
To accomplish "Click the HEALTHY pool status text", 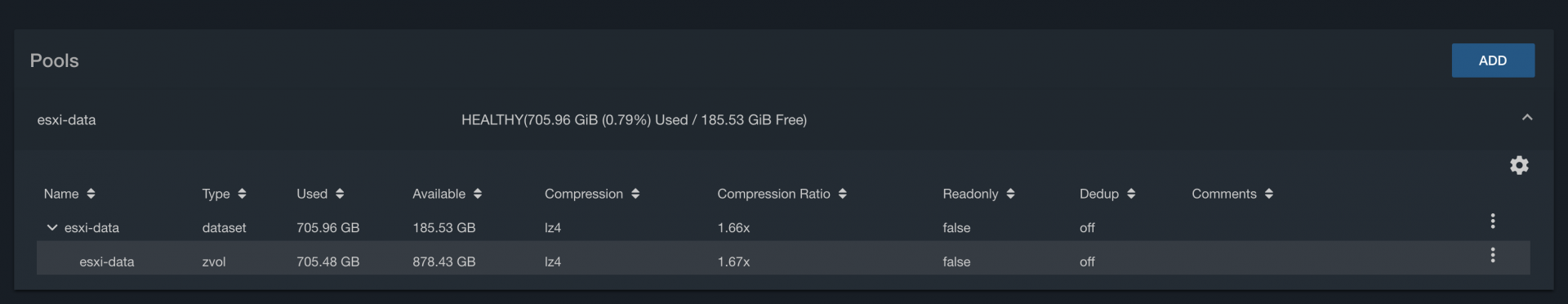I will point(634,120).
